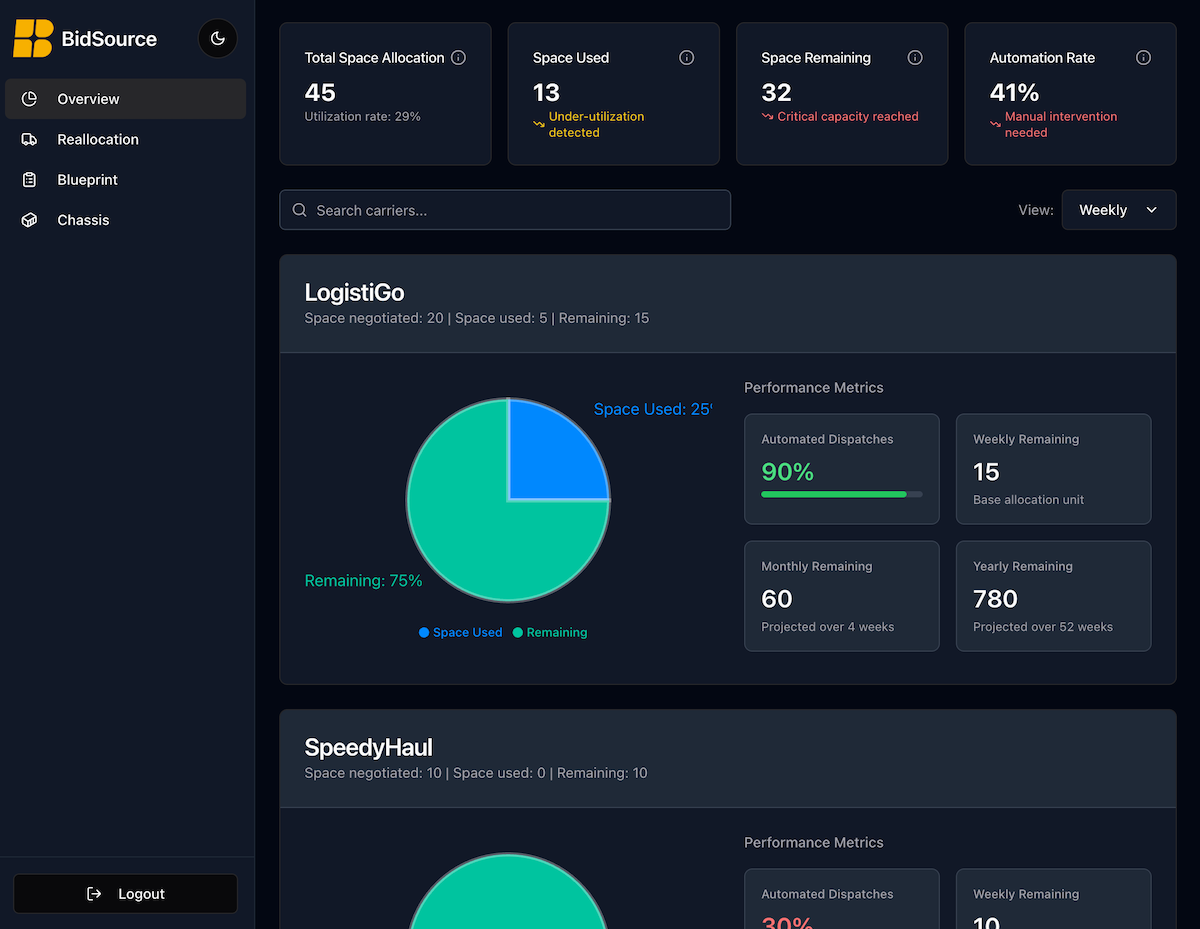Click the Chassis box icon

[x=30, y=220]
